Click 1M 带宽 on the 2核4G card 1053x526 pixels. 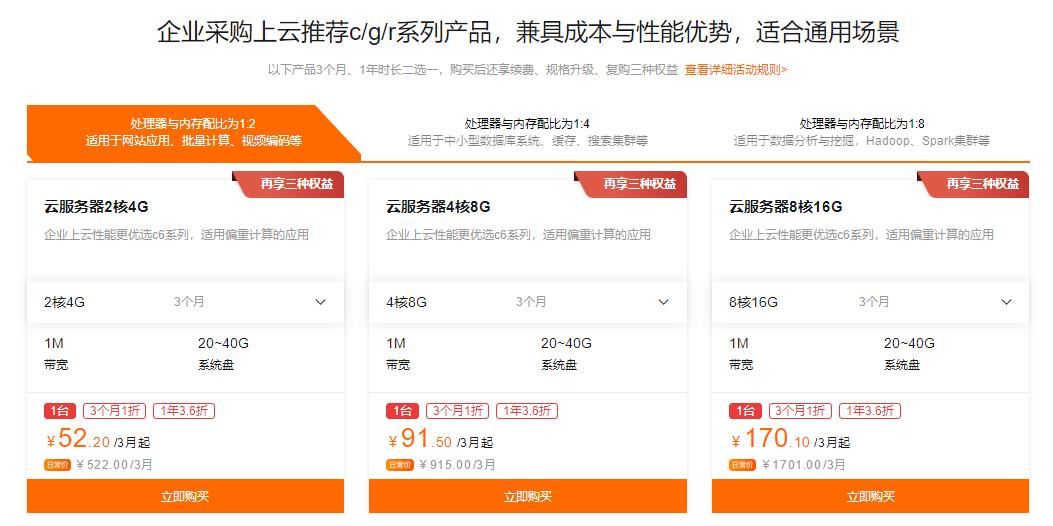56,354
